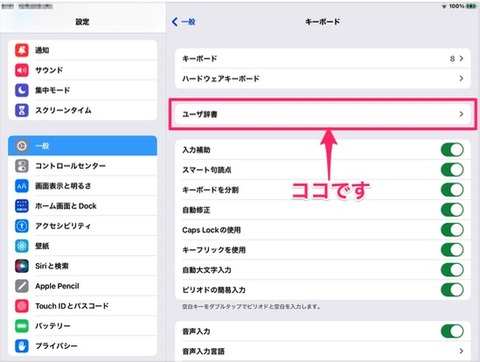This screenshot has height=362, width=480.
Task: Toggle 入力補助 switch off
Action: [x=452, y=150]
